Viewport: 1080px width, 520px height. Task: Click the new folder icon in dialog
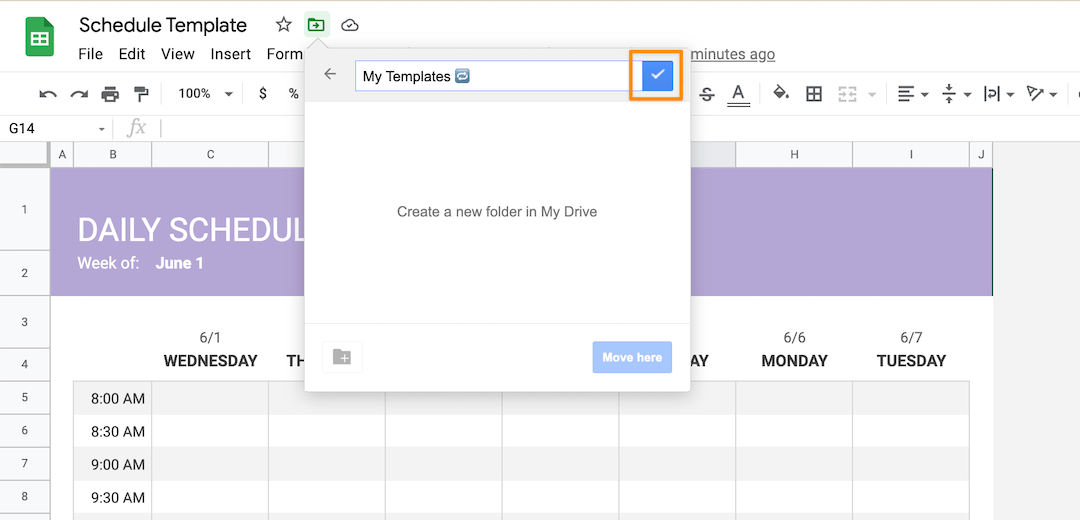tap(342, 357)
